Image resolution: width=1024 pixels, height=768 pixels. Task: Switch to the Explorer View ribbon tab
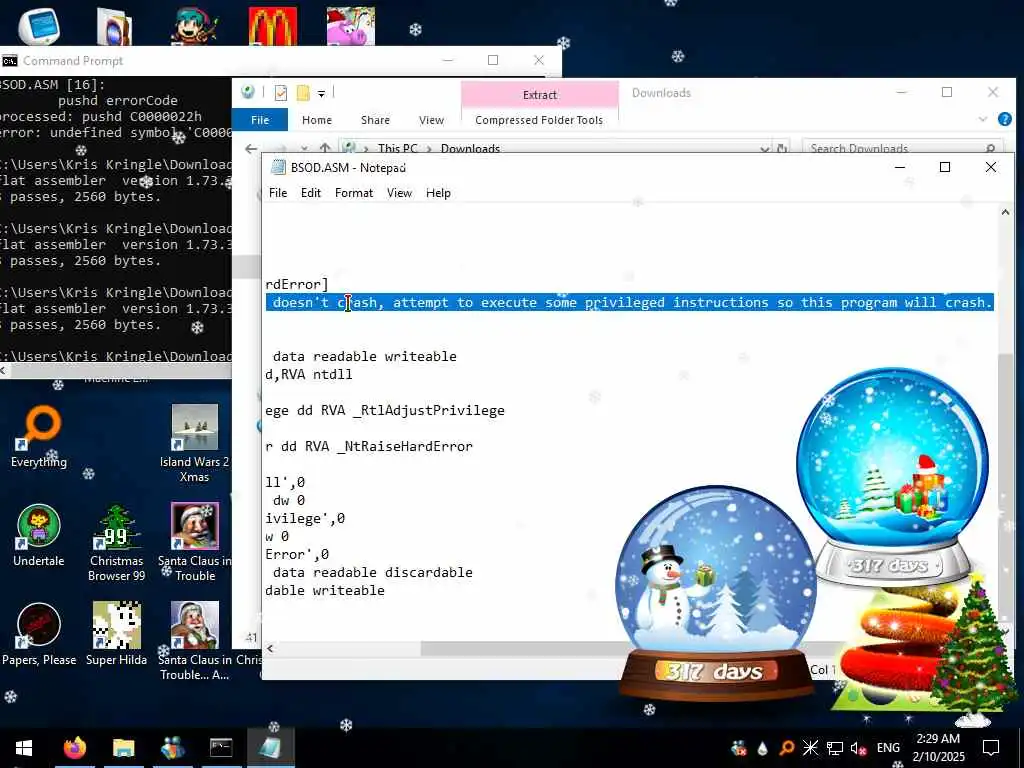coord(431,120)
